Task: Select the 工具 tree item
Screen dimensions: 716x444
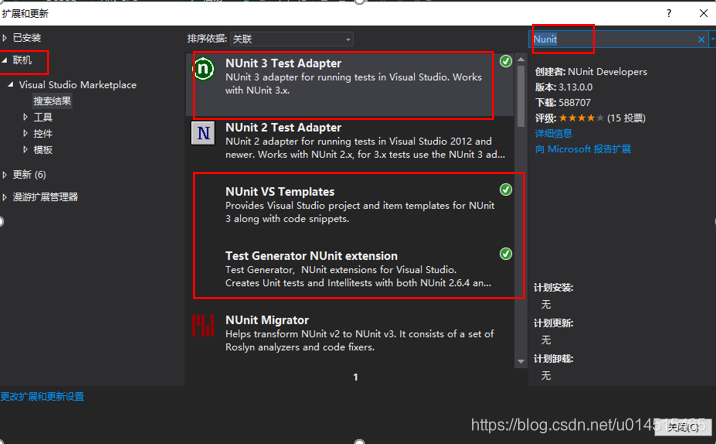Action: (x=43, y=117)
